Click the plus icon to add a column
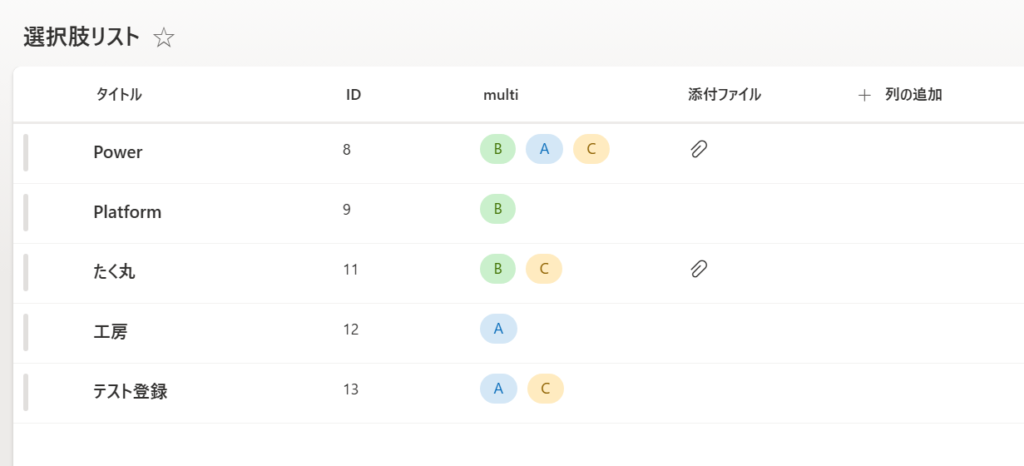Image resolution: width=1024 pixels, height=466 pixels. pyautogui.click(x=865, y=95)
